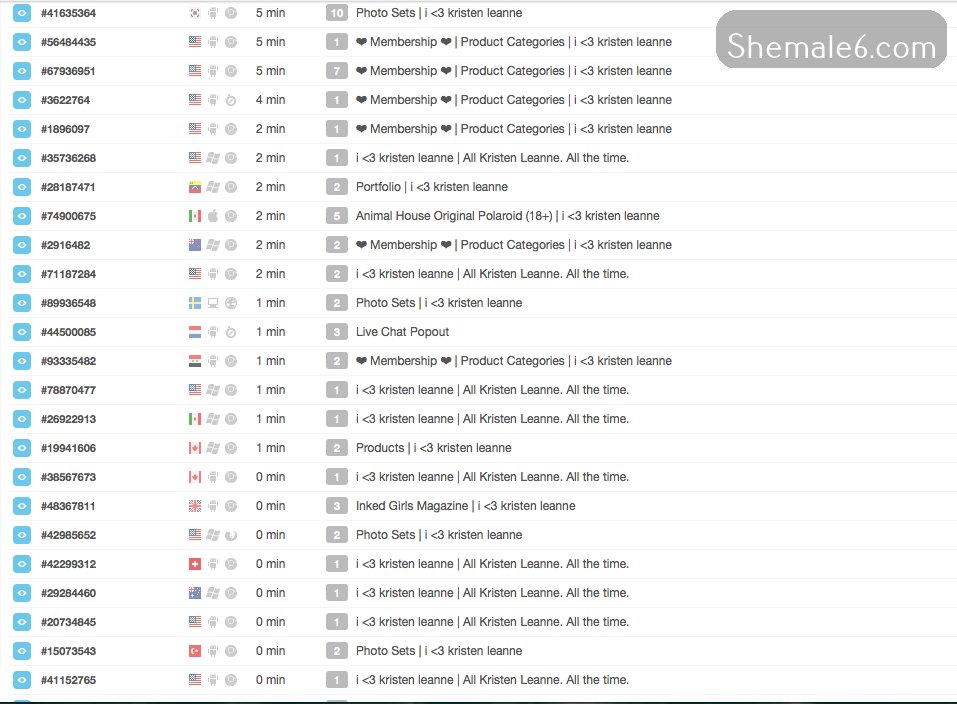Click the Windows OS icon in row #35736268
Screen dimensions: 957x704
[x=213, y=158]
